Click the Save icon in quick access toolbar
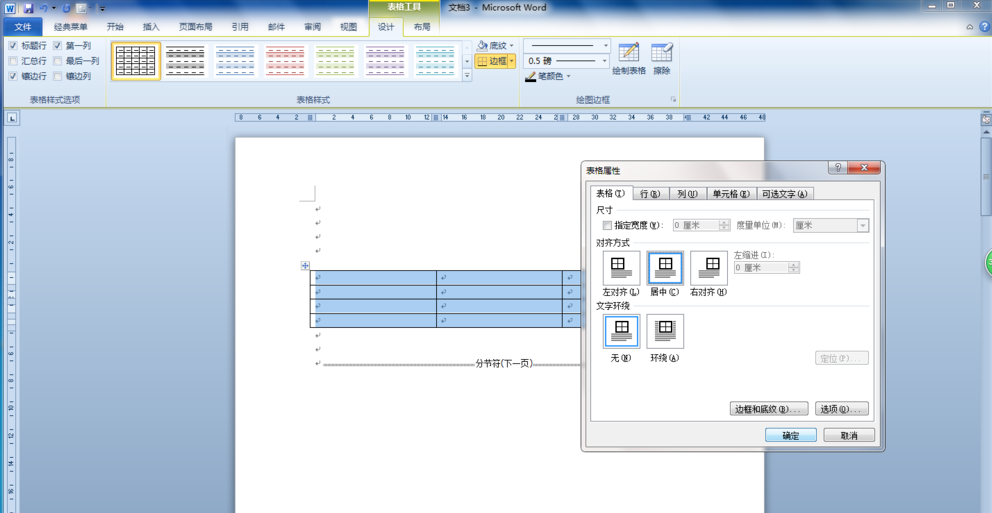 pos(28,8)
